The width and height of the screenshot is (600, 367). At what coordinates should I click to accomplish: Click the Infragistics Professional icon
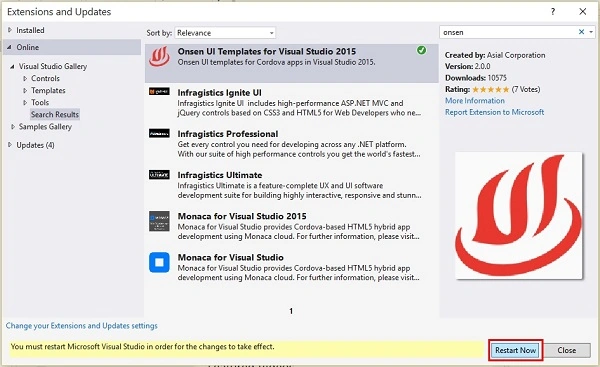[159, 134]
